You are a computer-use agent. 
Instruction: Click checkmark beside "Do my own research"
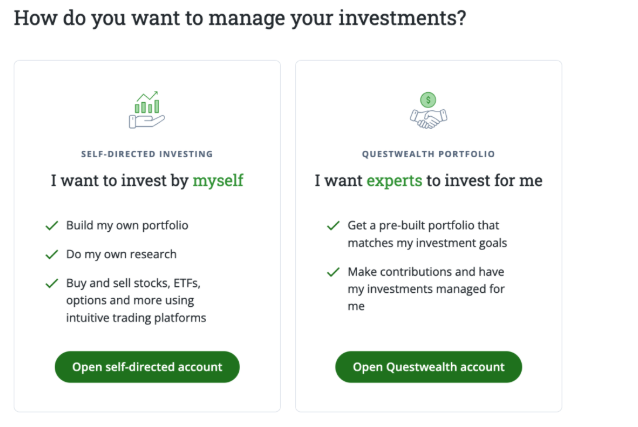(51, 254)
